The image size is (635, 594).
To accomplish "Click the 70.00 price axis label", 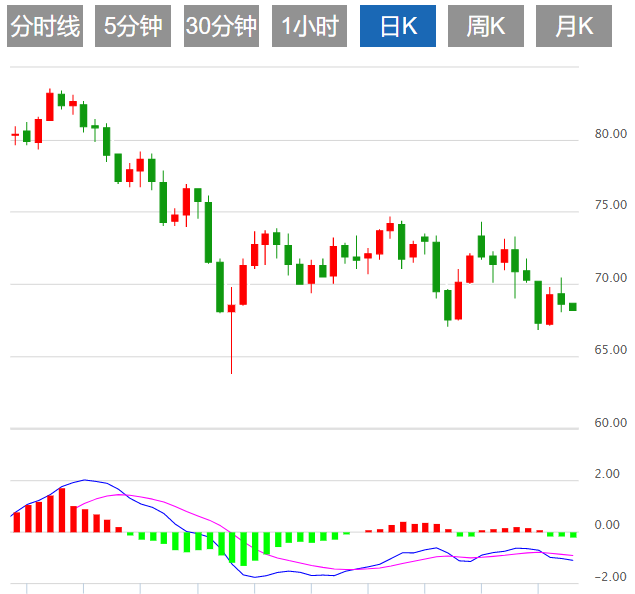I will (x=610, y=278).
